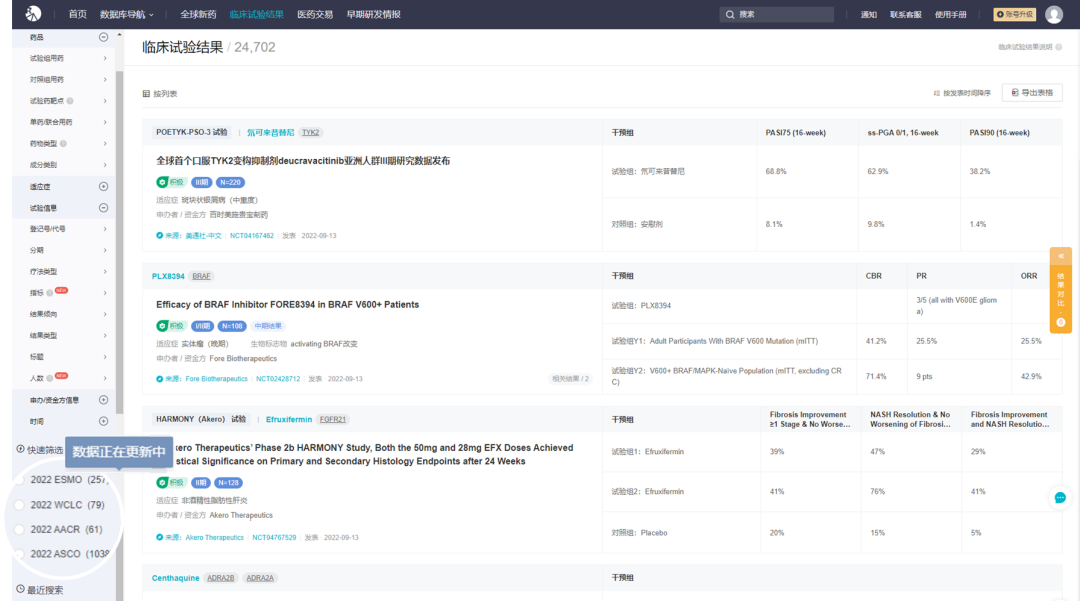Click the info icon next to 指标
Viewport: 1080px width, 601px height.
pyautogui.click(x=50, y=293)
